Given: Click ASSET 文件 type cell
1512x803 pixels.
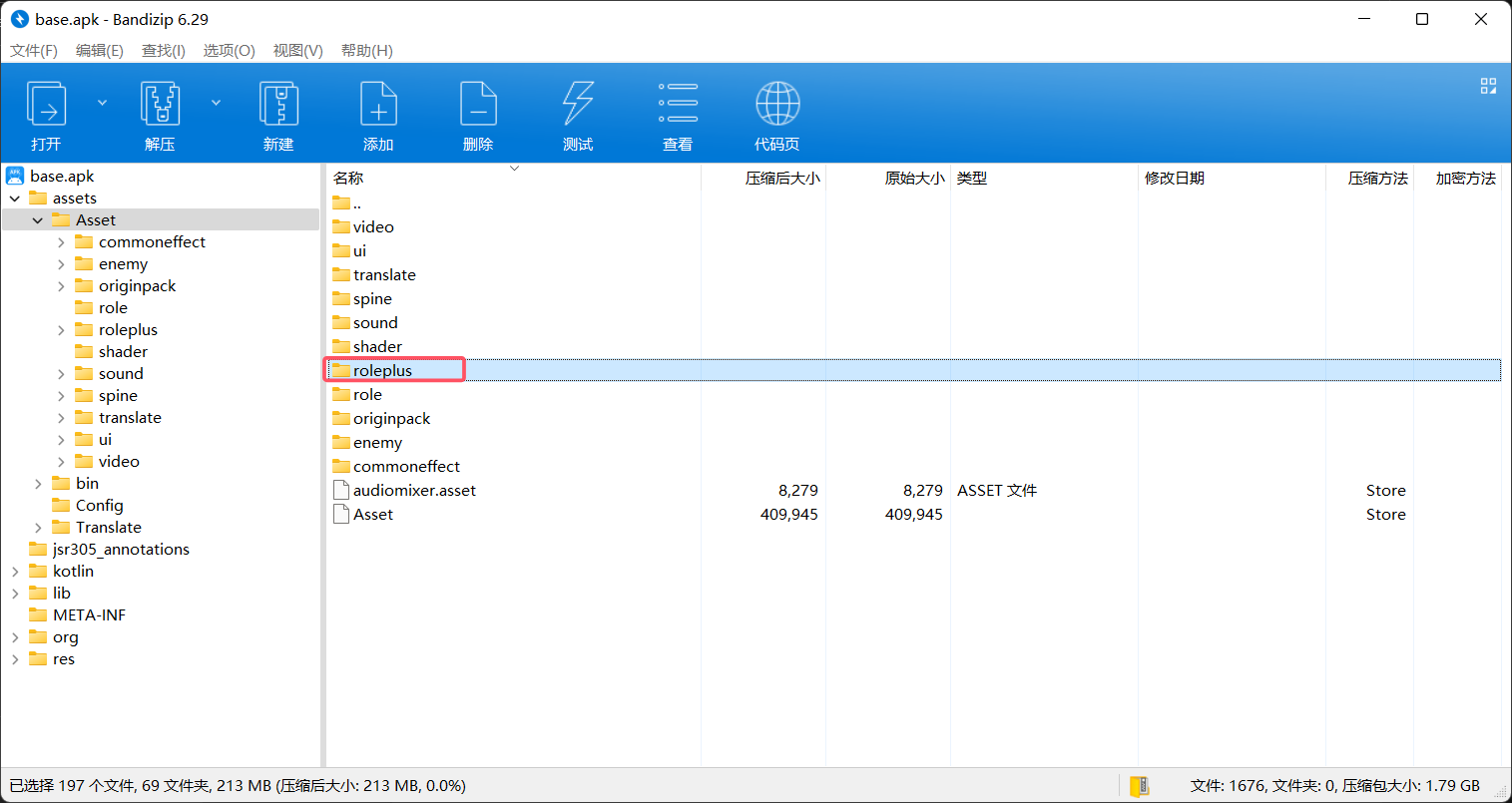Looking at the screenshot, I should (x=997, y=490).
